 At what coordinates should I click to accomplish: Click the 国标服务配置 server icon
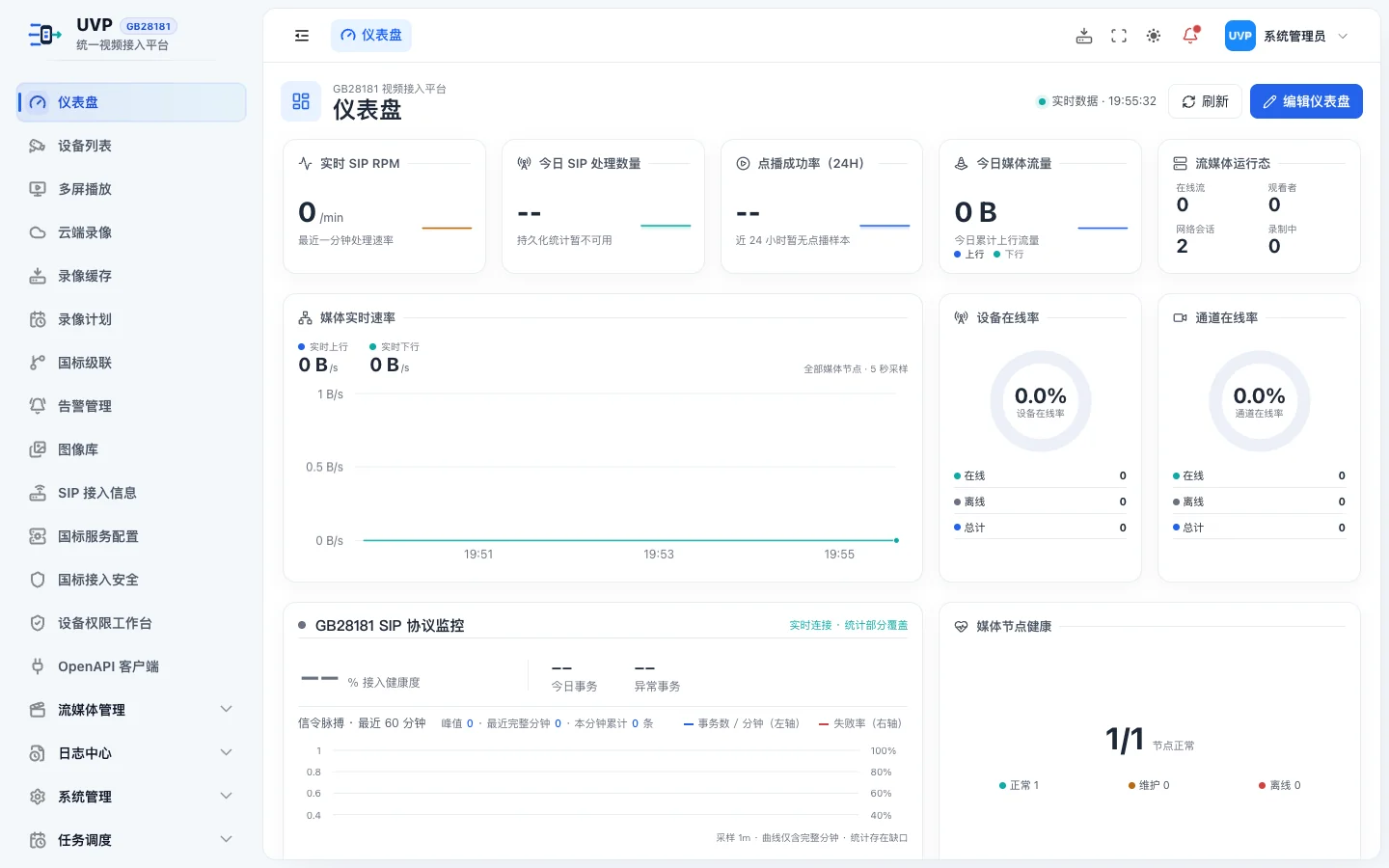click(38, 536)
